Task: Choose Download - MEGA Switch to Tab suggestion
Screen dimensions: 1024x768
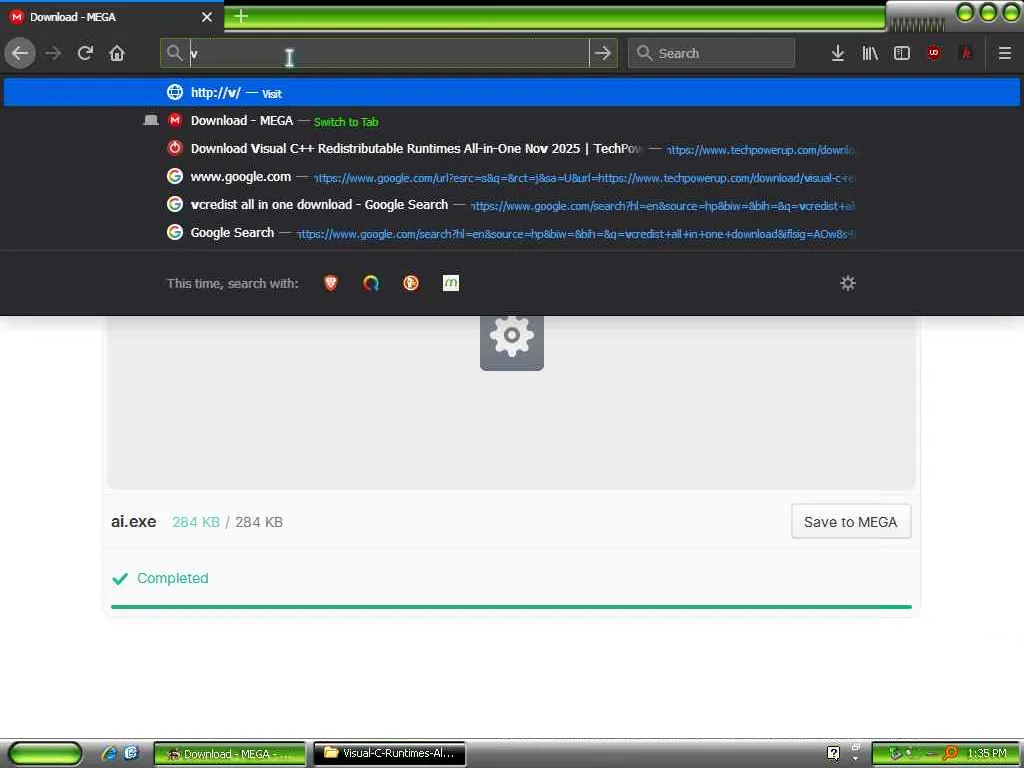Action: coord(511,121)
